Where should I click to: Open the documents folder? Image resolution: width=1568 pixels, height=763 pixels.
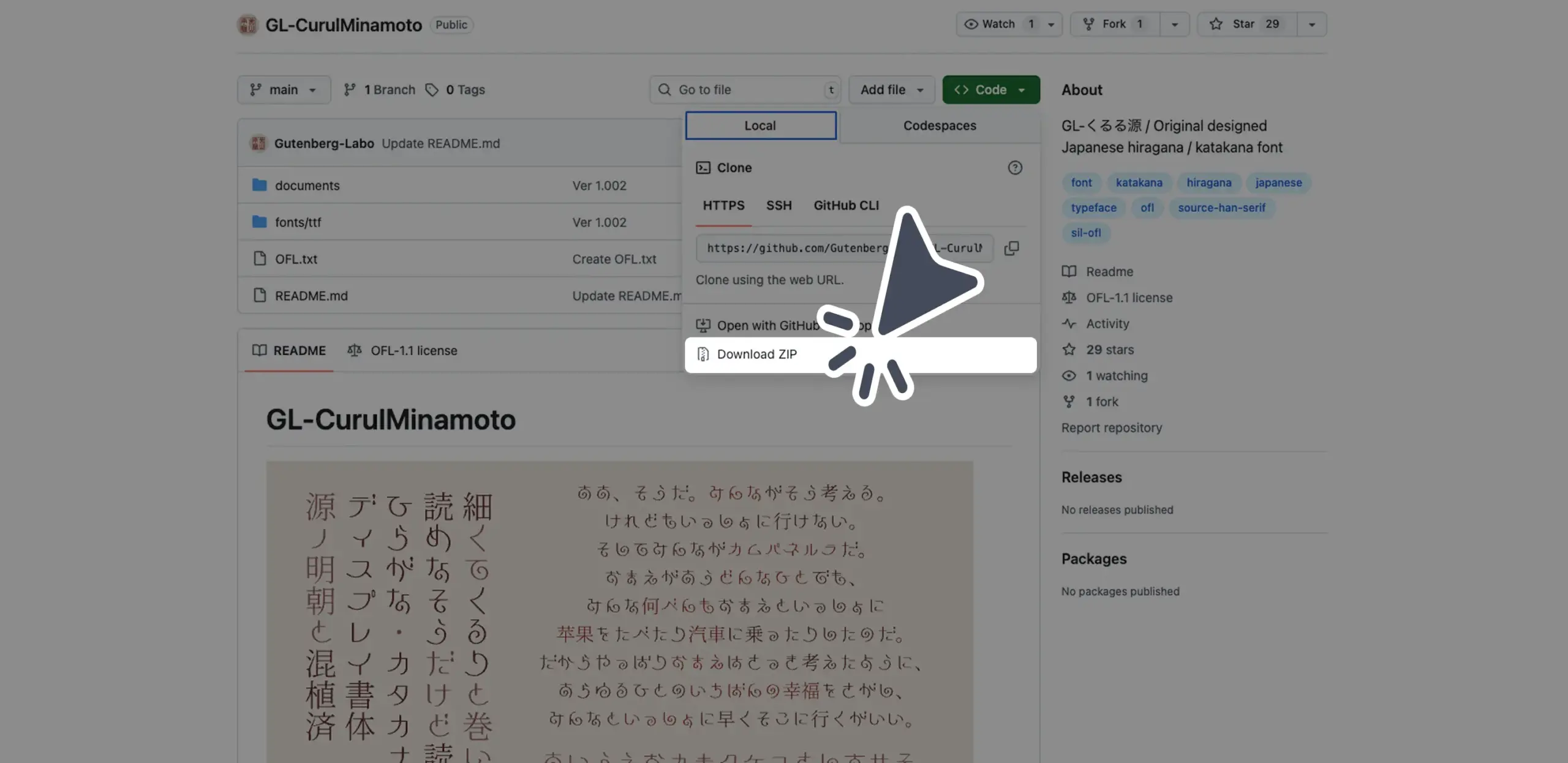(x=307, y=186)
